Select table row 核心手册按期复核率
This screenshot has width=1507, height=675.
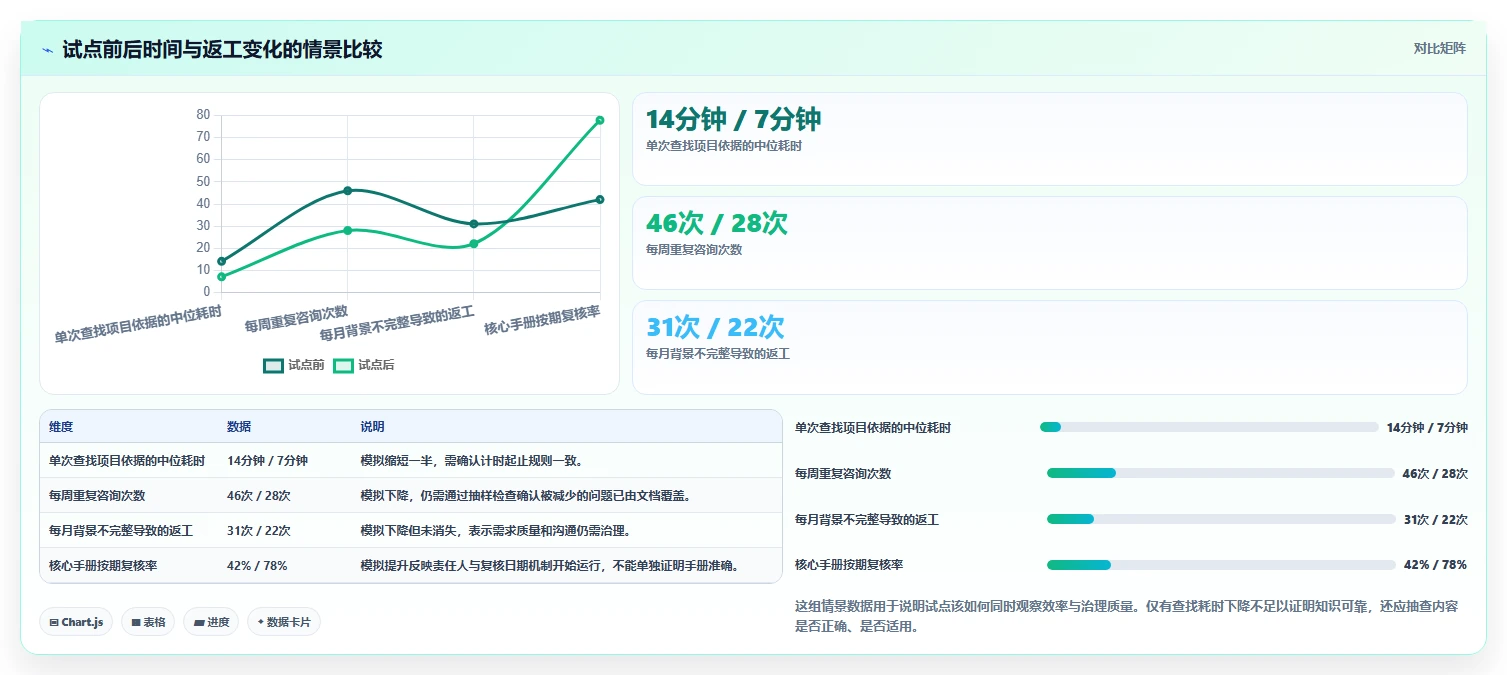click(x=411, y=565)
